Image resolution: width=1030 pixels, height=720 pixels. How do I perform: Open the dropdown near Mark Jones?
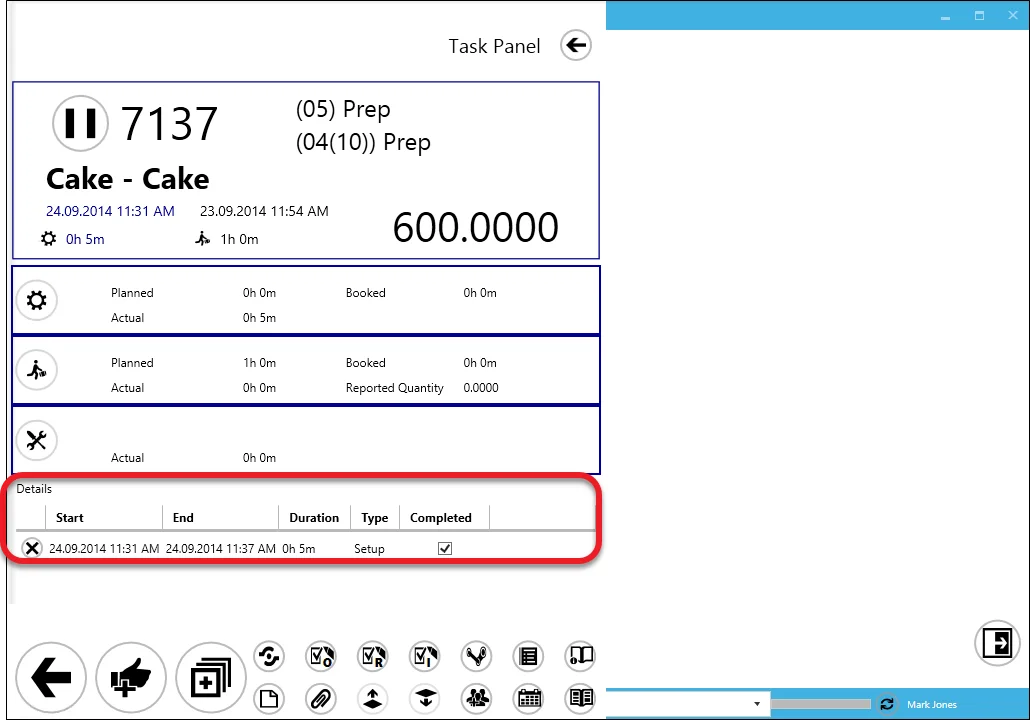click(x=758, y=703)
